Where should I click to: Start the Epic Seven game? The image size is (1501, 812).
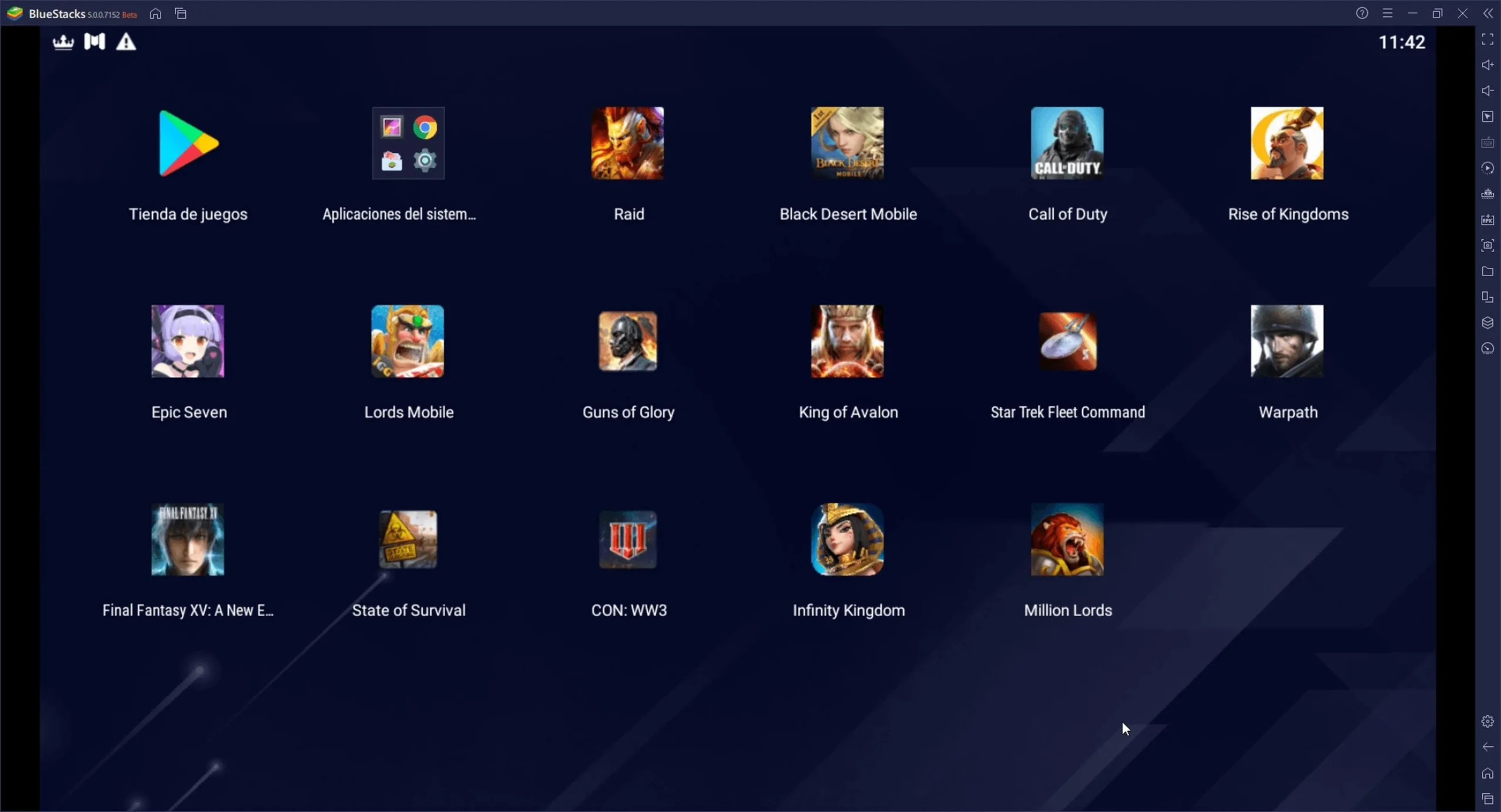point(188,341)
